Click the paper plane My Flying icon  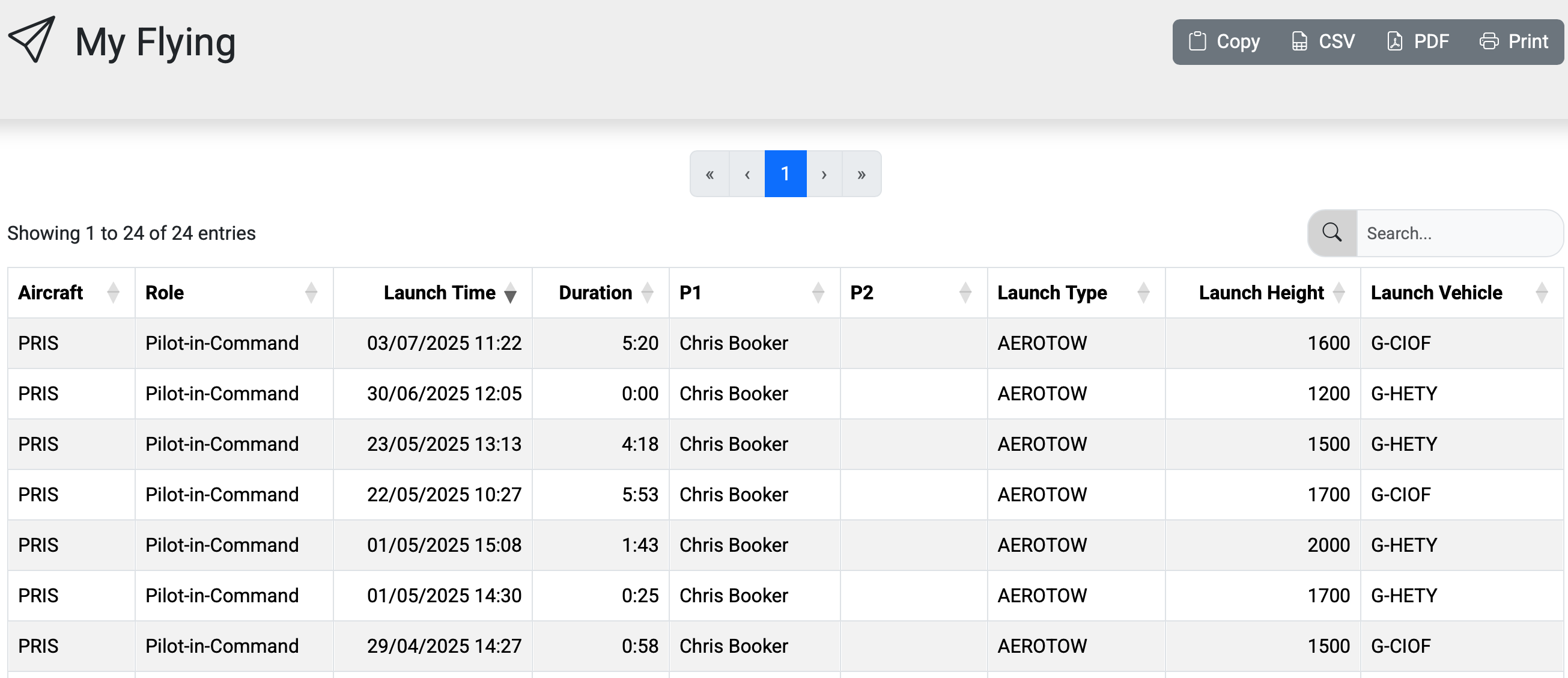(x=32, y=40)
